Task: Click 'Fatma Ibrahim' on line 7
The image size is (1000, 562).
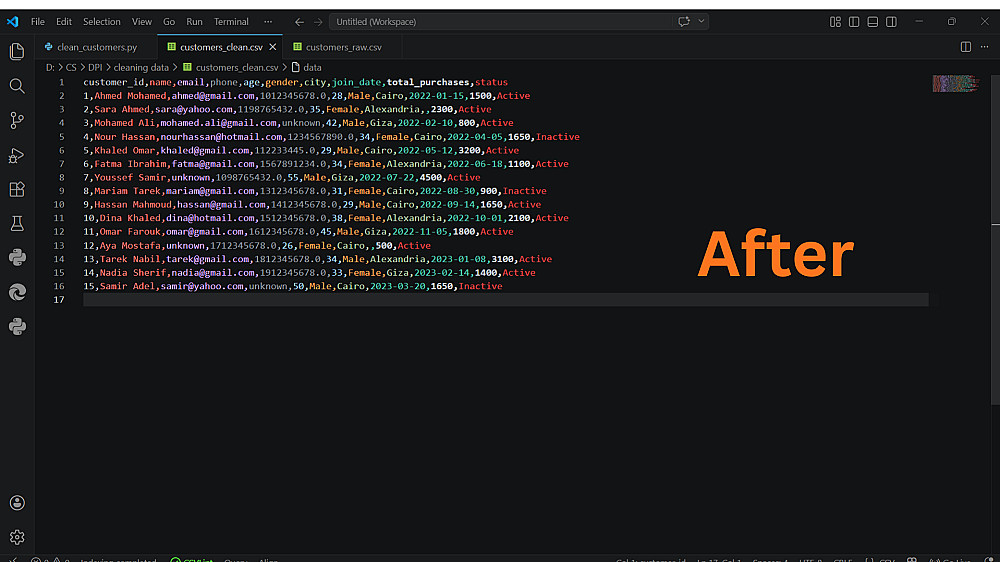Action: point(130,163)
